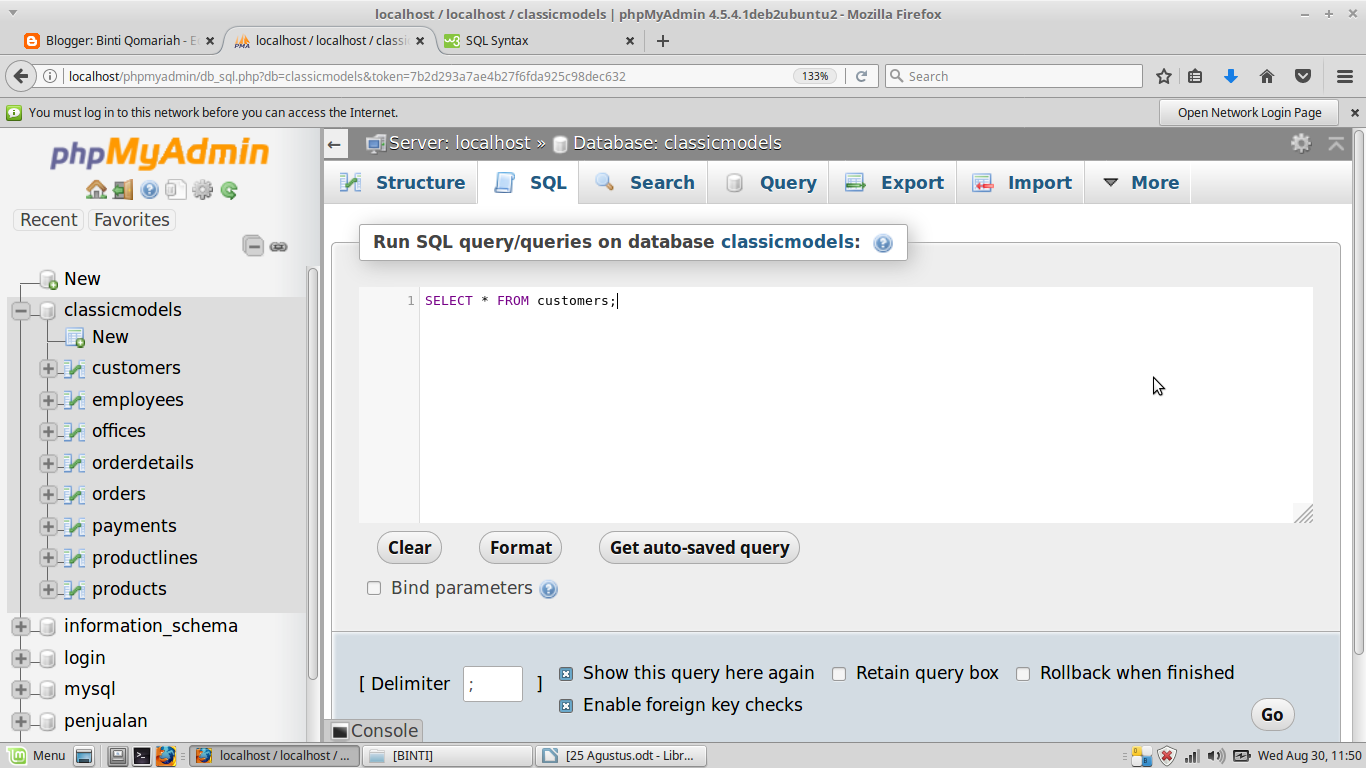This screenshot has width=1366, height=768.
Task: Click the phpMyAdmin Home icon
Action: pos(98,188)
